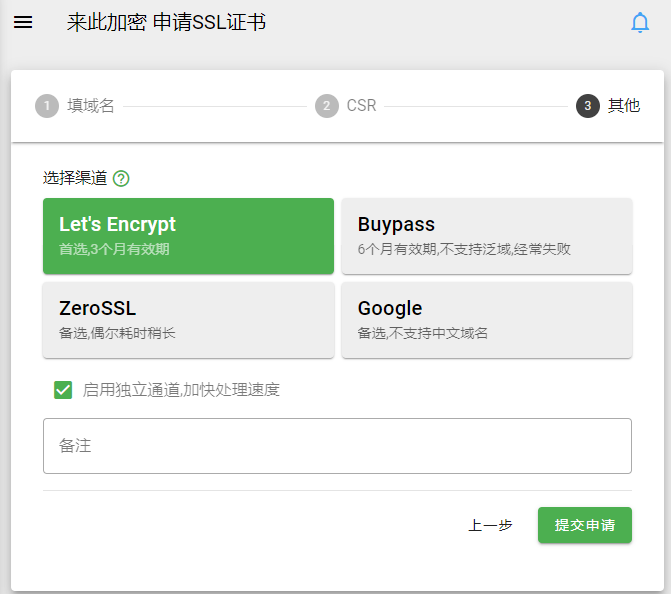Choose Google as the certificate channel
671x594 pixels.
[x=487, y=320]
